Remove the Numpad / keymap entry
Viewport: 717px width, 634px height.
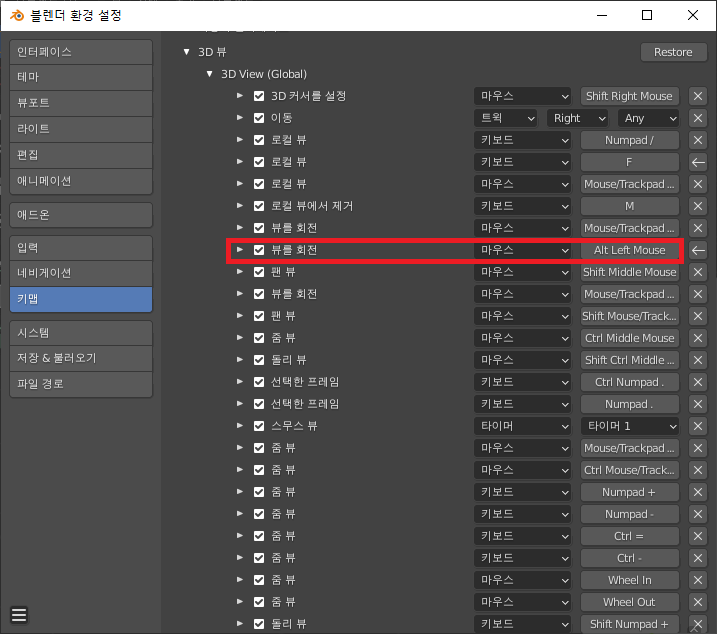coord(698,140)
